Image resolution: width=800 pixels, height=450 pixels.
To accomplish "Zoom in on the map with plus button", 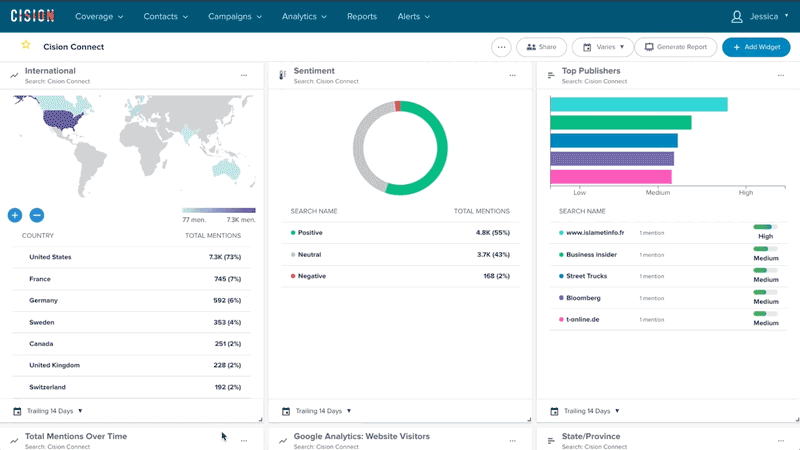I will pyautogui.click(x=15, y=215).
